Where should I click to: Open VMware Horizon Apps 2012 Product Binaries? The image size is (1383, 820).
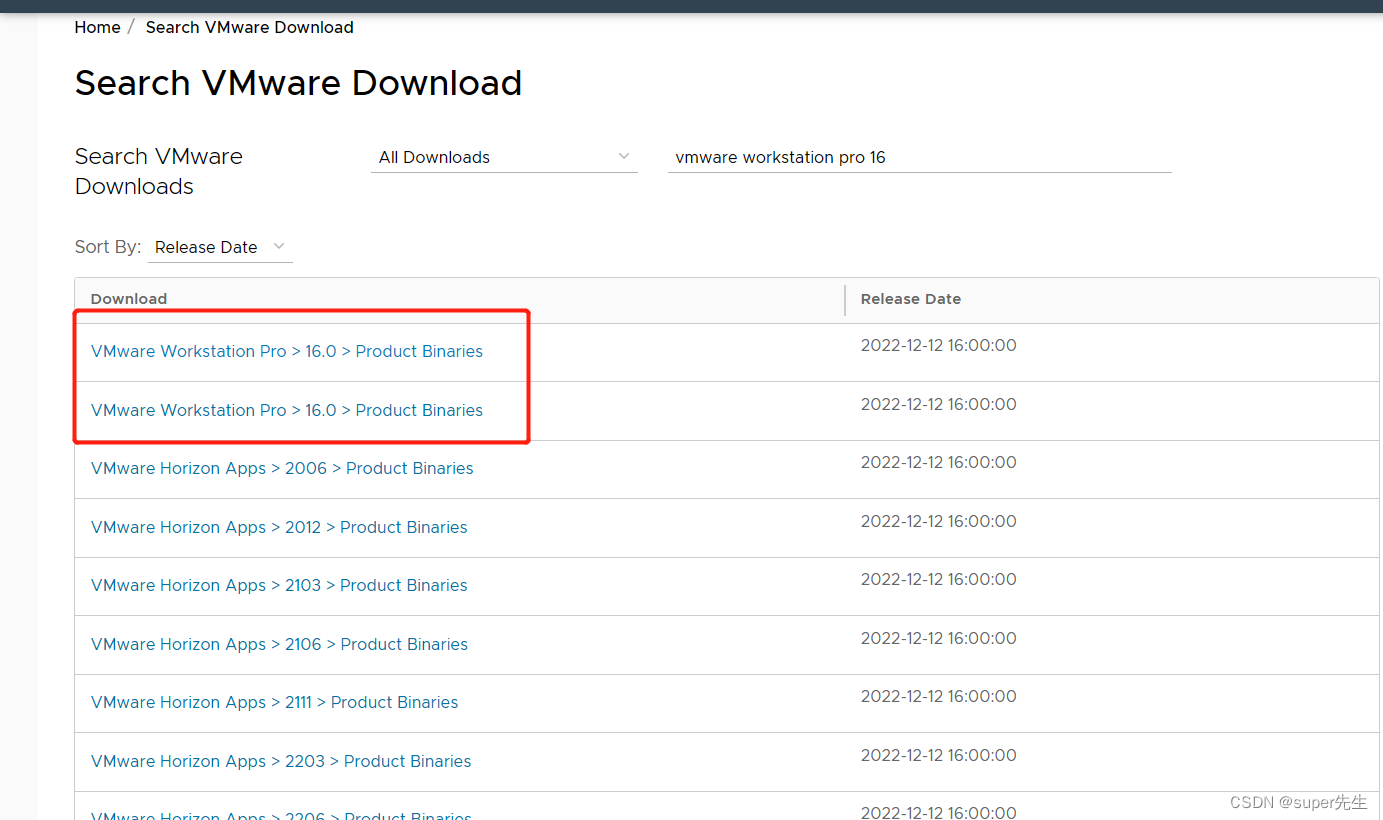[x=279, y=527]
